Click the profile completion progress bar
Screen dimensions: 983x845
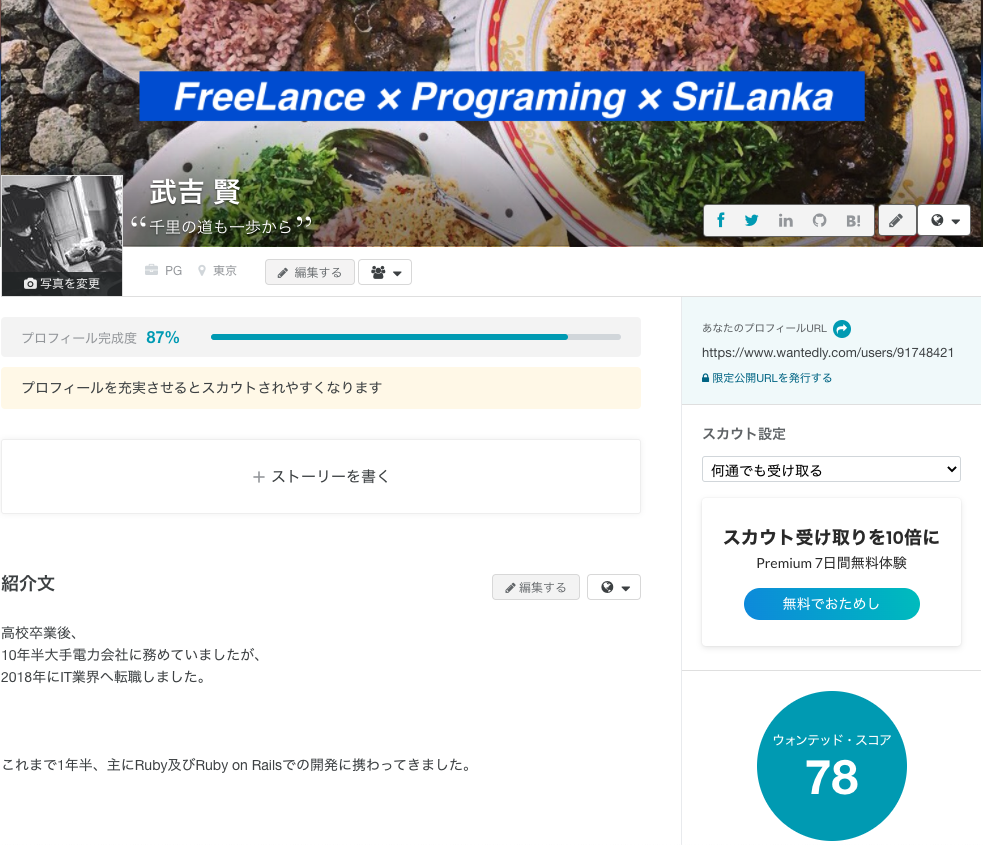click(x=416, y=337)
